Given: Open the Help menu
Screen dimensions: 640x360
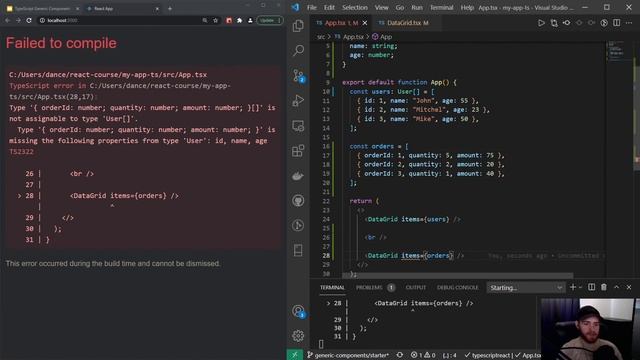Looking at the screenshot, I should pyautogui.click(x=467, y=7).
